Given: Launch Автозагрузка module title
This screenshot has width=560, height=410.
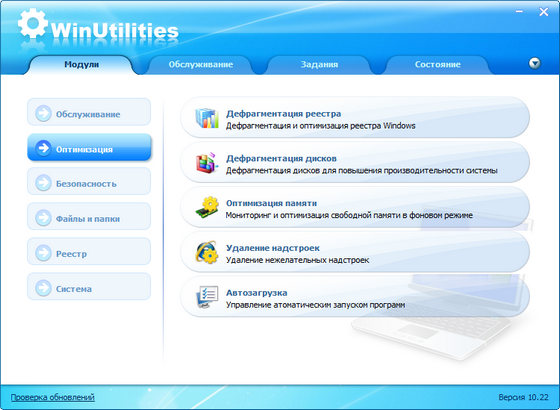Looking at the screenshot, I should tap(256, 293).
